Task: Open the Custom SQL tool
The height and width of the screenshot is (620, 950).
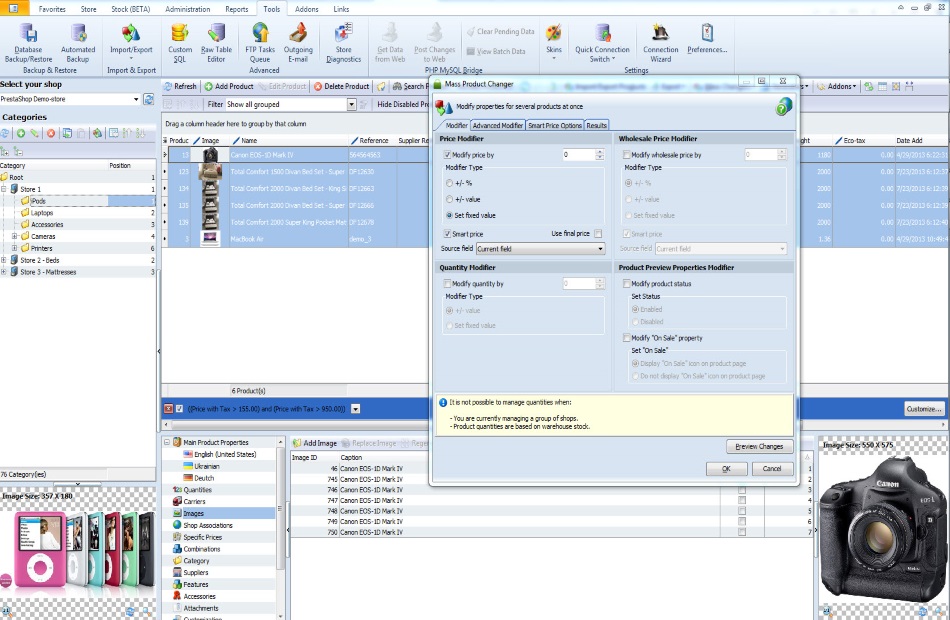Action: pos(180,42)
